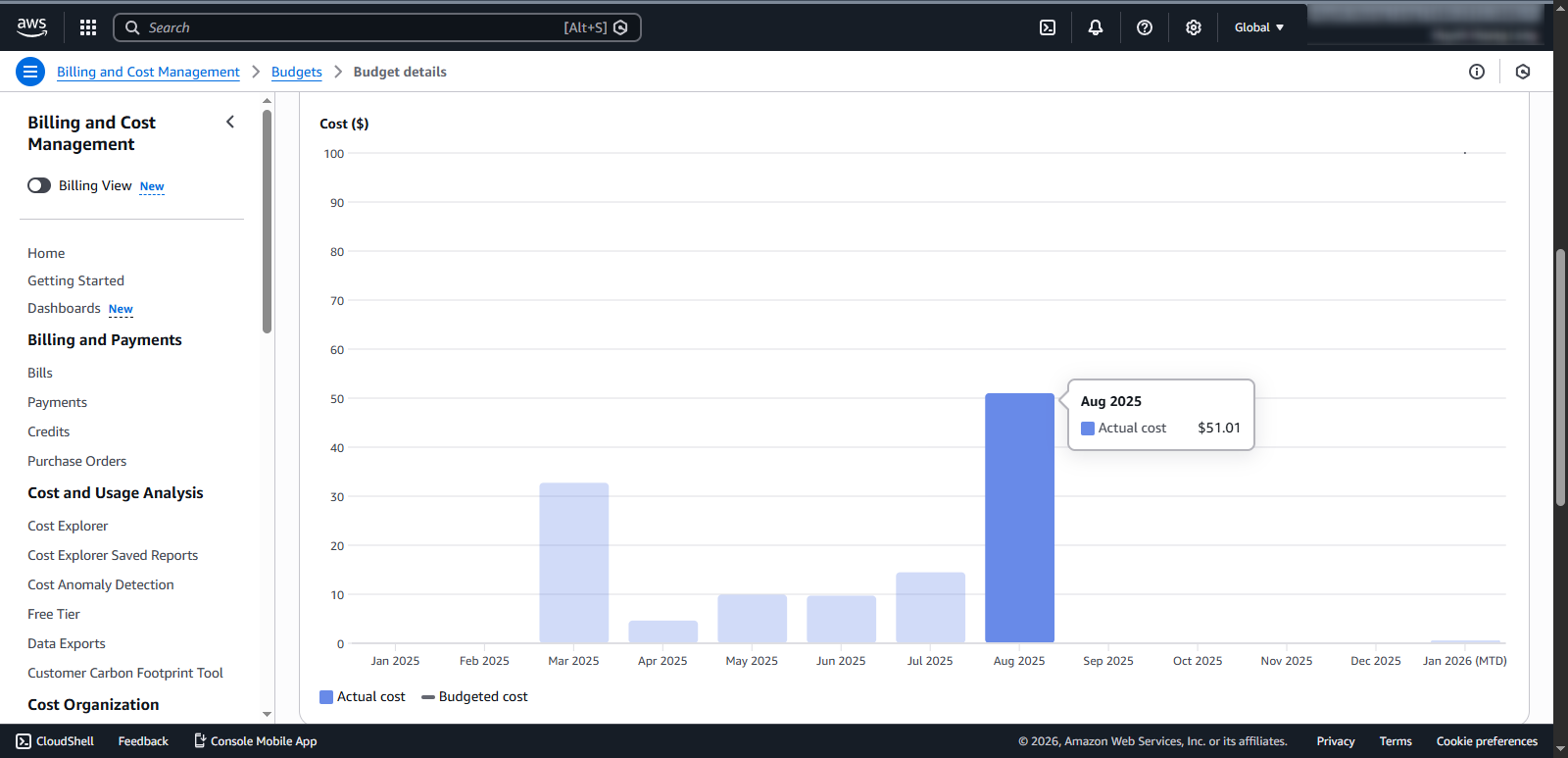Open Free Tier in the sidebar
Screen dimensions: 1568x758
click(x=54, y=614)
